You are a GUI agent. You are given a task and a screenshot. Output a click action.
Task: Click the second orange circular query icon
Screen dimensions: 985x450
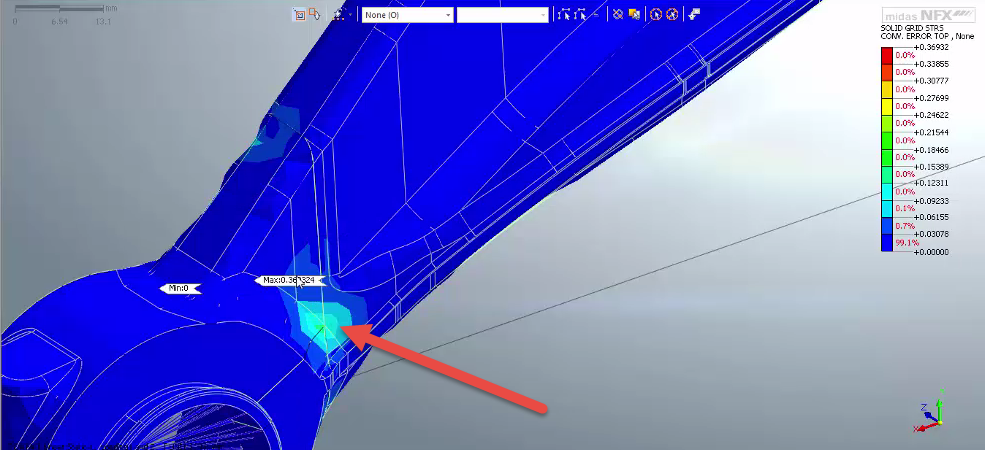[x=672, y=14]
